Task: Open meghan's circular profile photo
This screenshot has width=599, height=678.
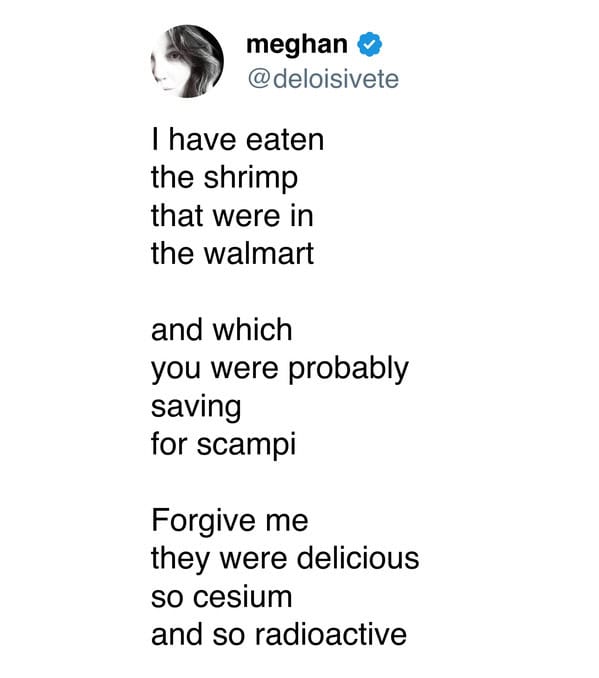Action: (187, 61)
